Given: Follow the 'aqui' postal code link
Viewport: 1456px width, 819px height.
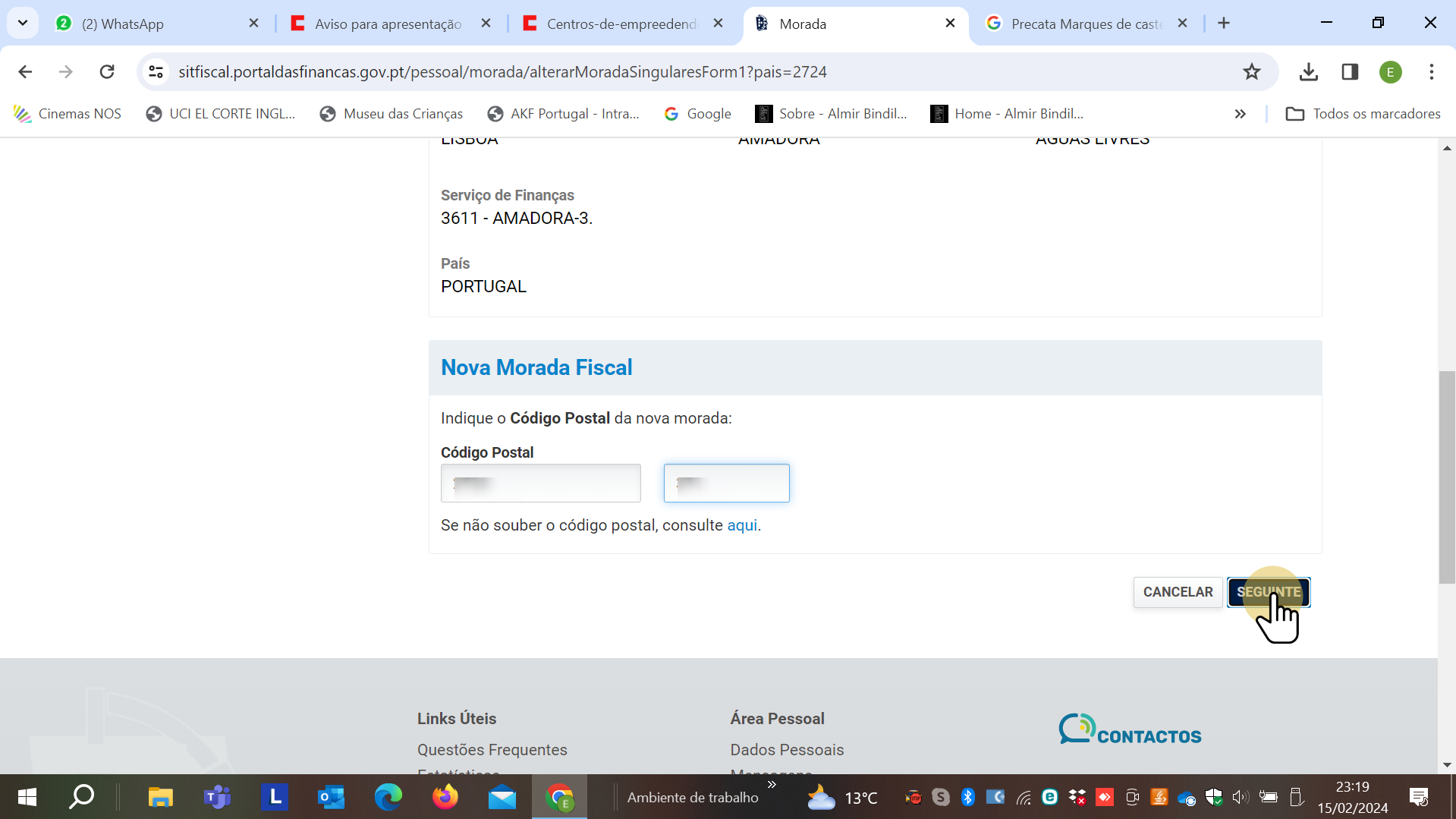Looking at the screenshot, I should coord(741,525).
